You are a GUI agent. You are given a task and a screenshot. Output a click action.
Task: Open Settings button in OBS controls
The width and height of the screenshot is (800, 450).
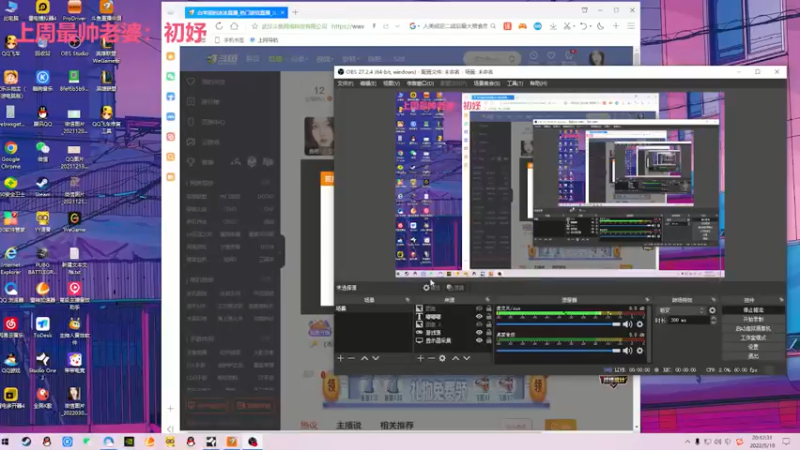click(753, 347)
